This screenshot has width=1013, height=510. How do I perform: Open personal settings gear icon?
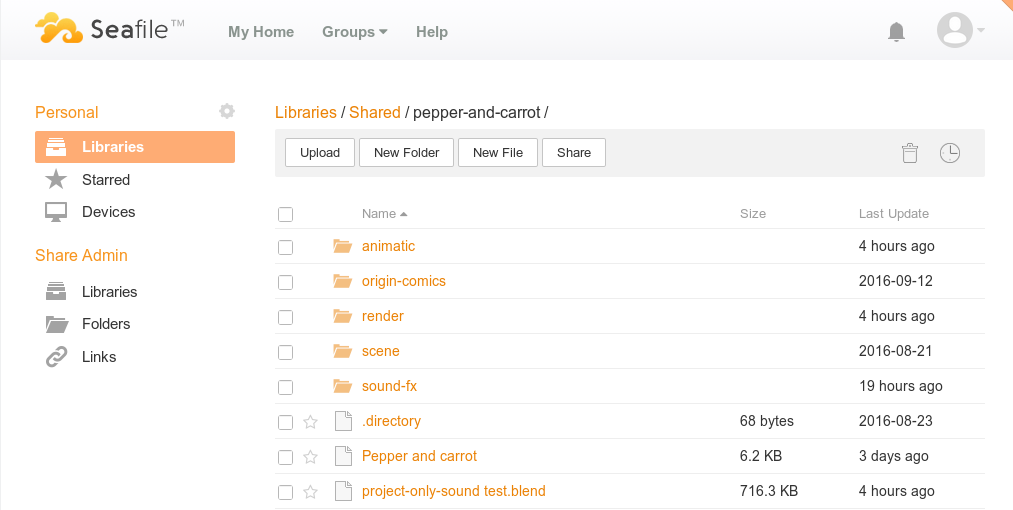tap(227, 111)
